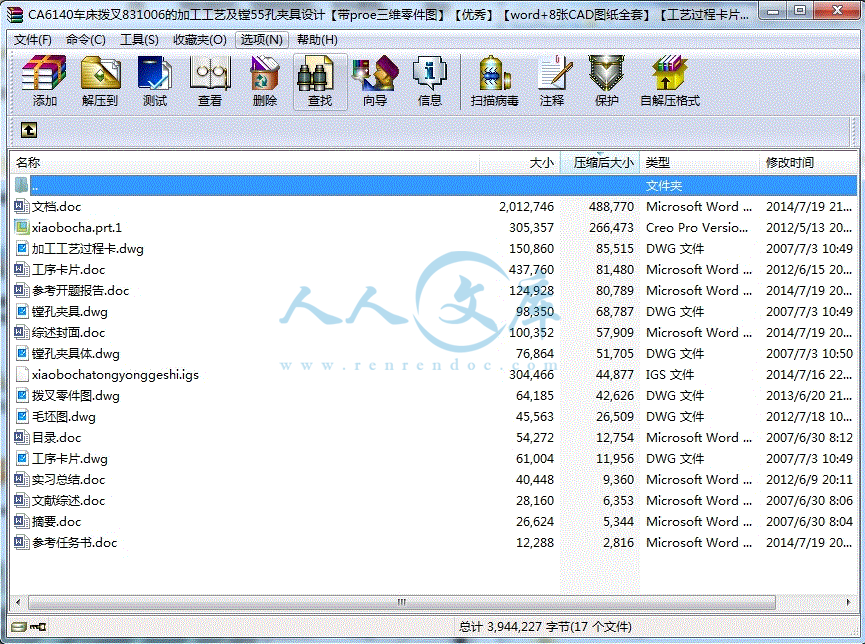
Task: Click the Word icon of 摘要.doc
Action: [22, 521]
